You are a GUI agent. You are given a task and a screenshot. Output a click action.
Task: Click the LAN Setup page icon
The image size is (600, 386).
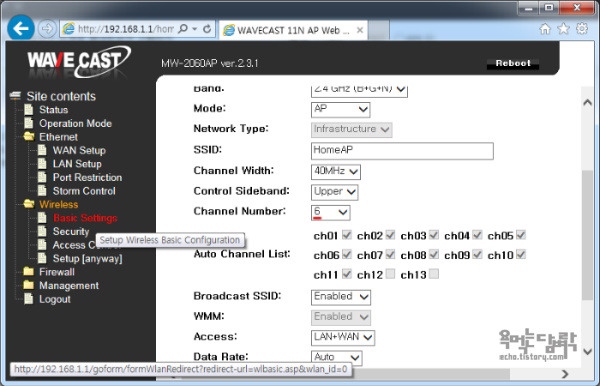[x=42, y=164]
